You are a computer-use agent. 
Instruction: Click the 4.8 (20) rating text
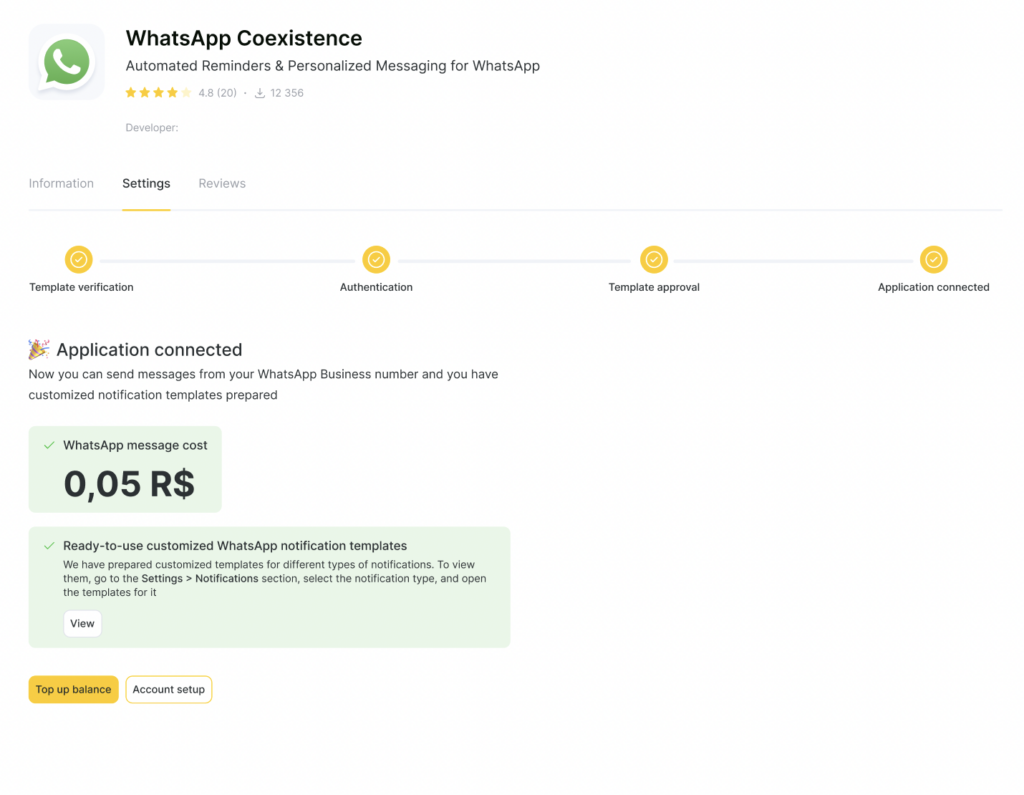217,93
